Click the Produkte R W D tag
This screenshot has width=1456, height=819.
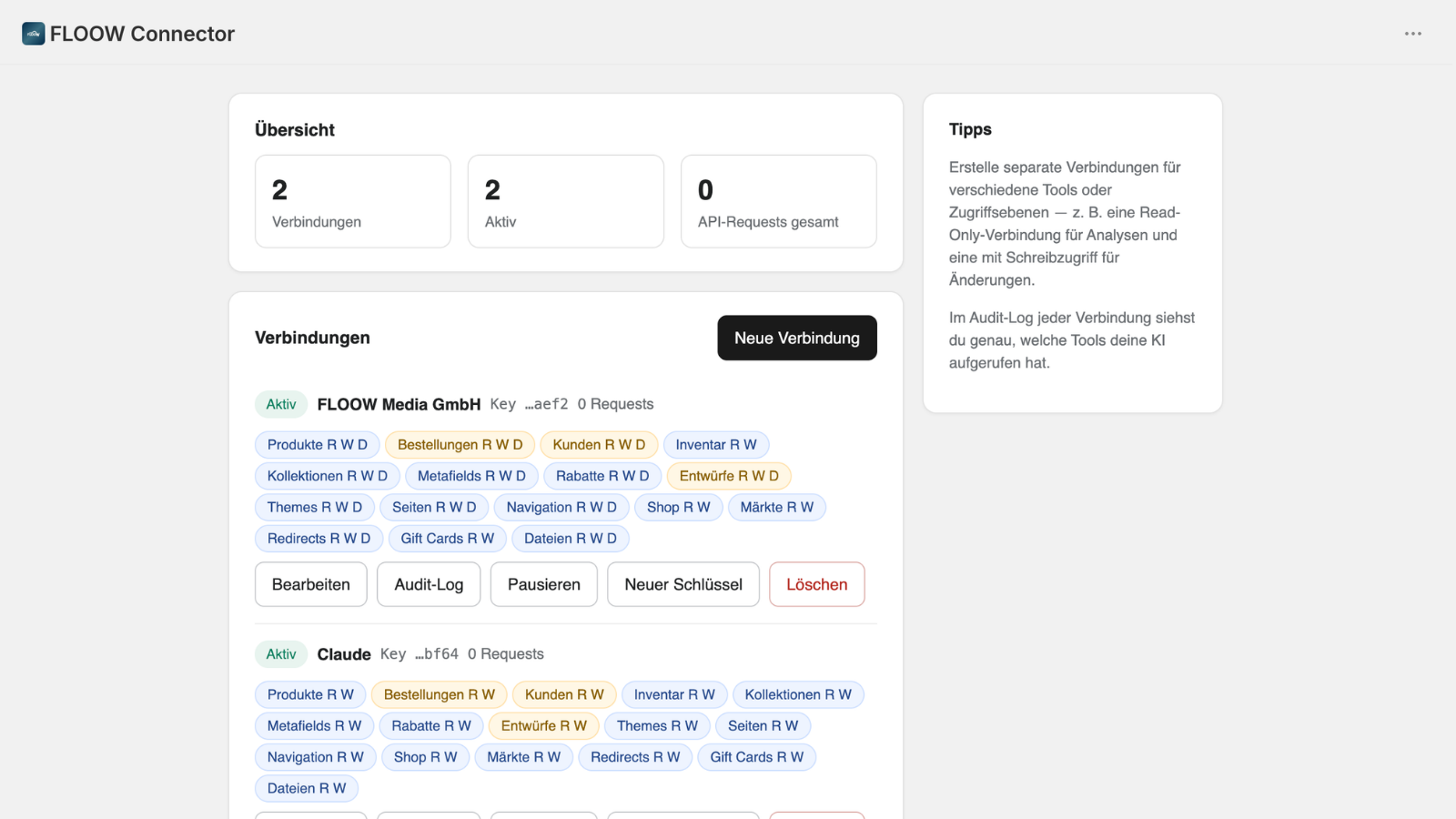pyautogui.click(x=318, y=445)
